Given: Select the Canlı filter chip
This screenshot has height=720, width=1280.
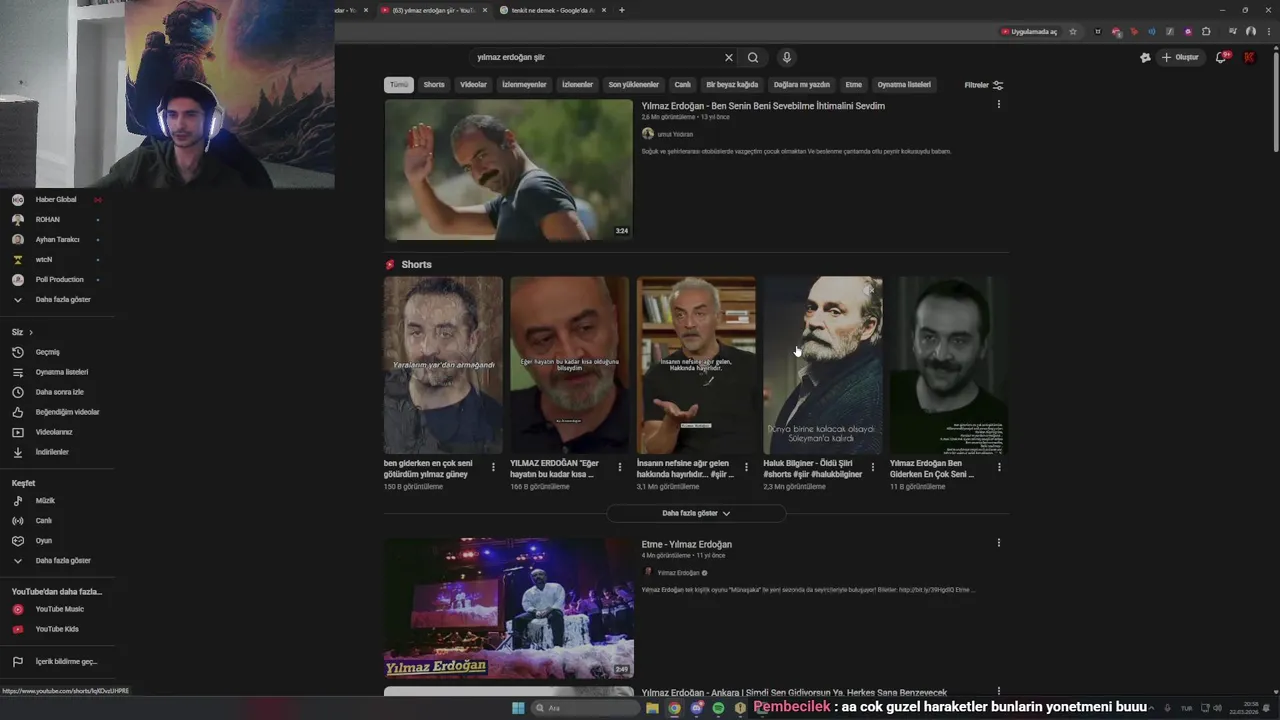Looking at the screenshot, I should 682,85.
